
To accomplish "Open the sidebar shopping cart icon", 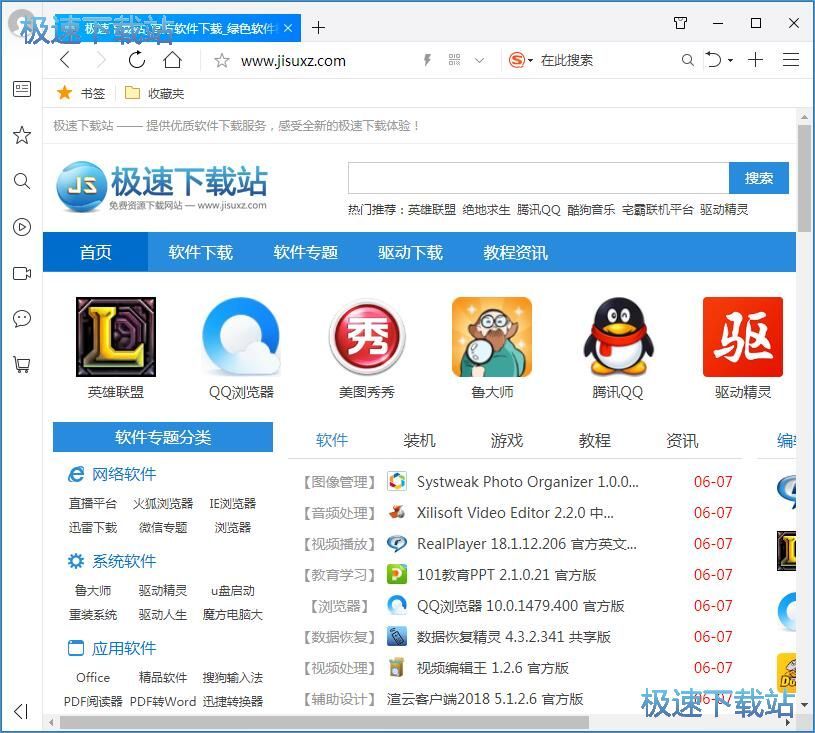I will [22, 364].
